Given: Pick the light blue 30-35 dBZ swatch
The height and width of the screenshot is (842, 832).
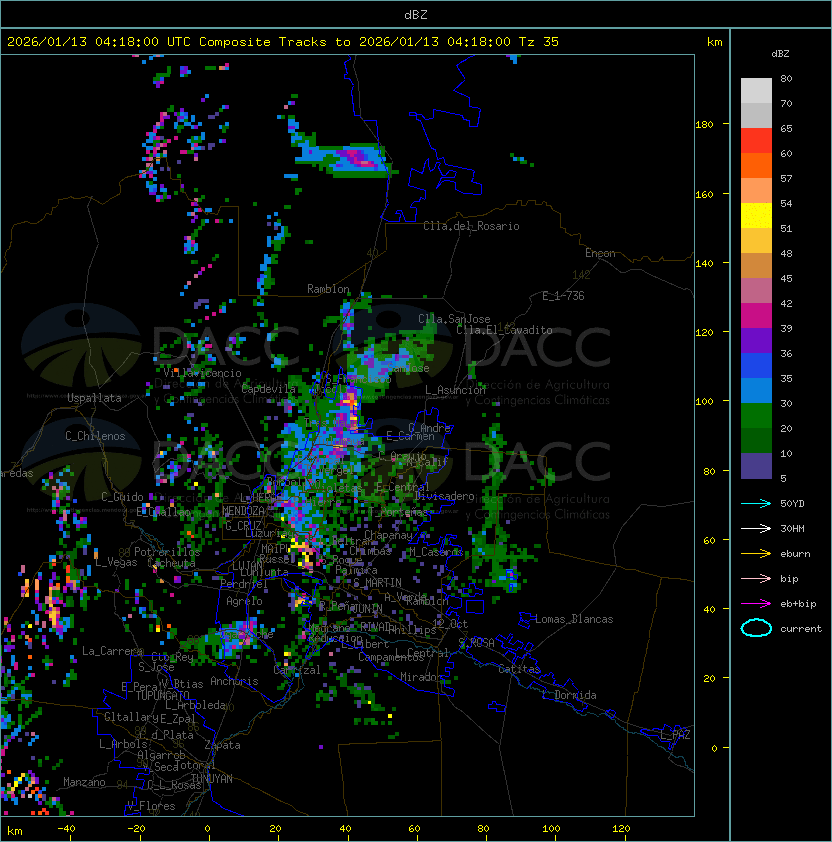Looking at the screenshot, I should [x=756, y=391].
